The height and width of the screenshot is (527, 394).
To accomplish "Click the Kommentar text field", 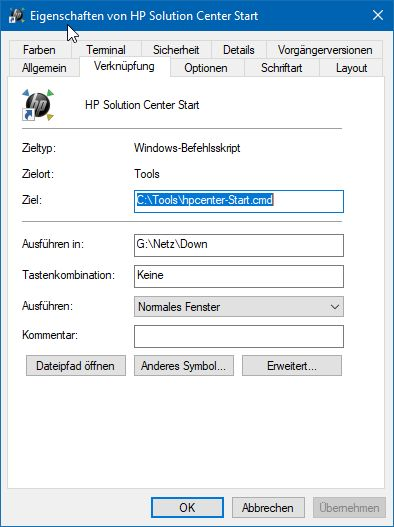I will click(x=239, y=336).
